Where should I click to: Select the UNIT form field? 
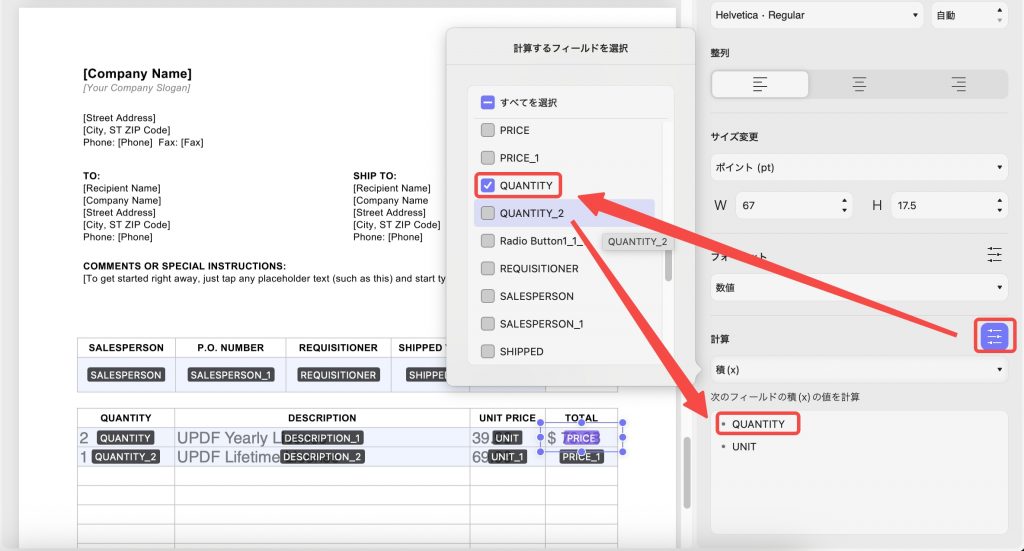(507, 438)
